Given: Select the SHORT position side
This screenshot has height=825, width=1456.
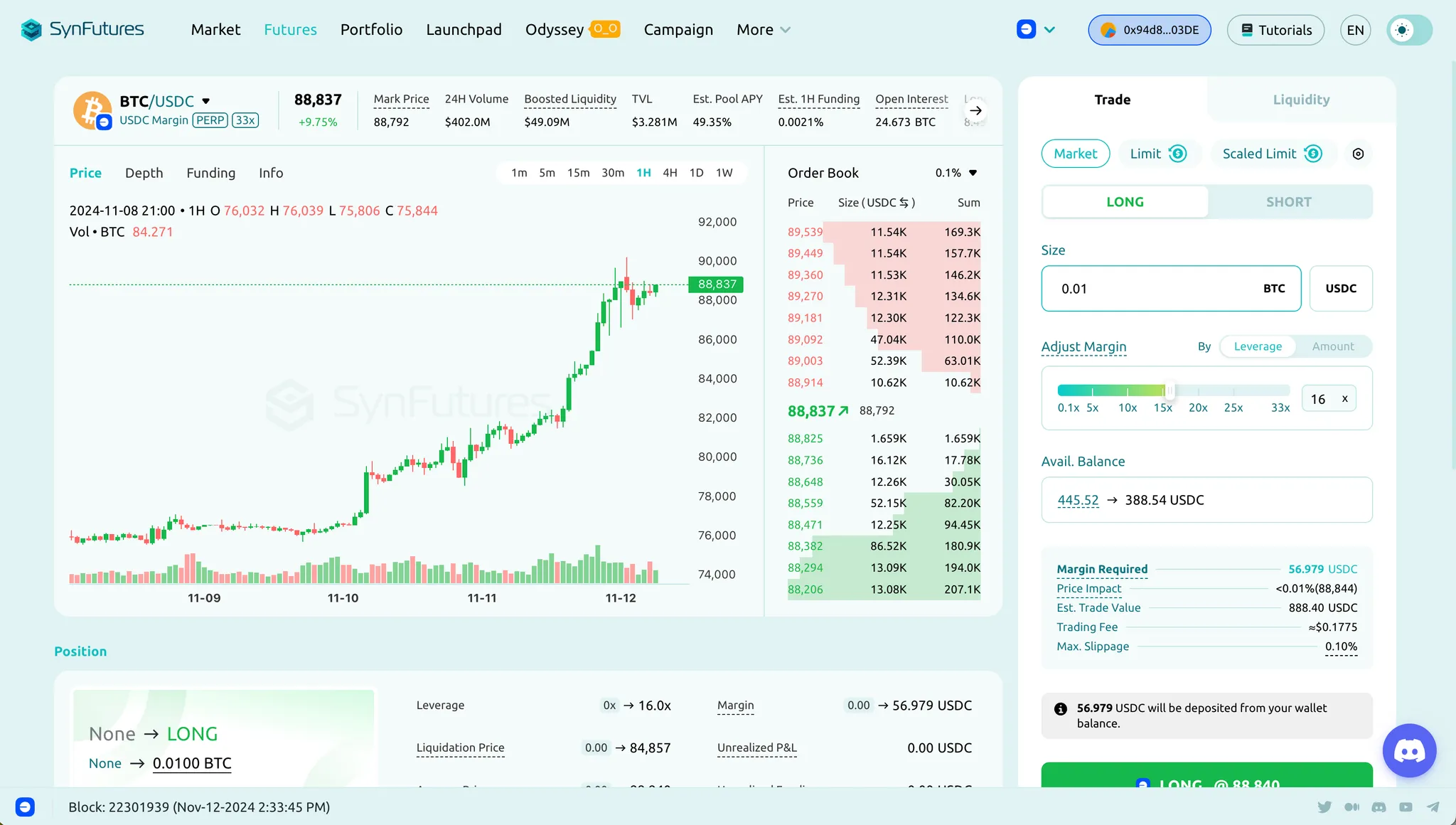Looking at the screenshot, I should click(1288, 201).
